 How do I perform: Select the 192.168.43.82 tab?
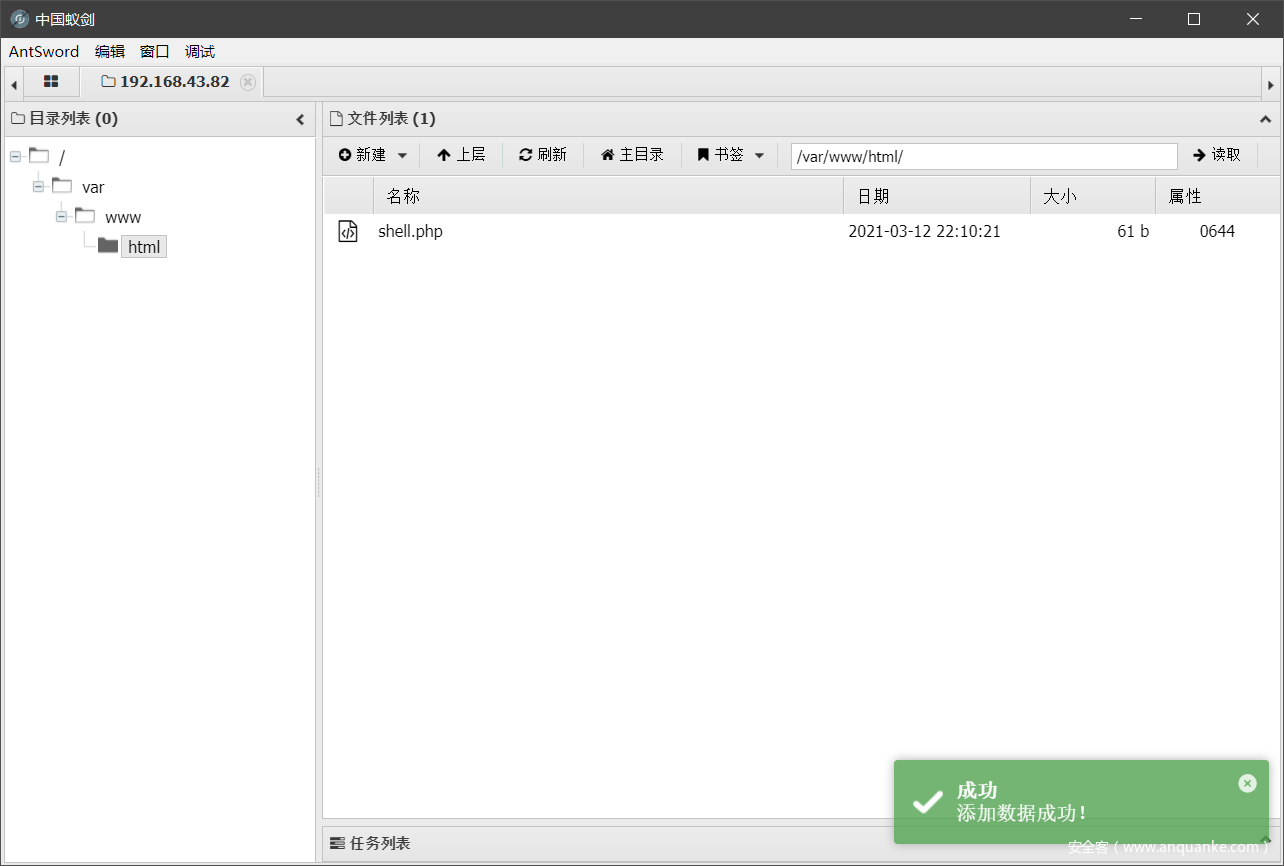click(175, 82)
